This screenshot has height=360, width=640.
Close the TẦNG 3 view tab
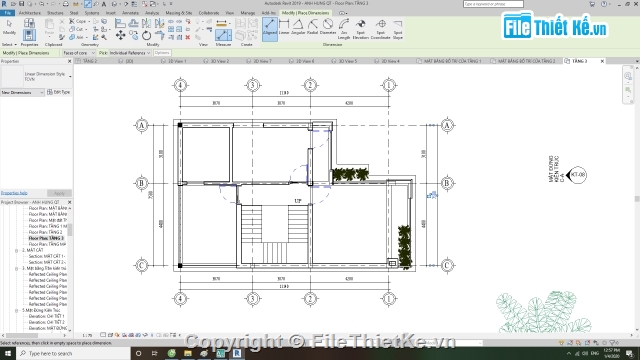602,61
